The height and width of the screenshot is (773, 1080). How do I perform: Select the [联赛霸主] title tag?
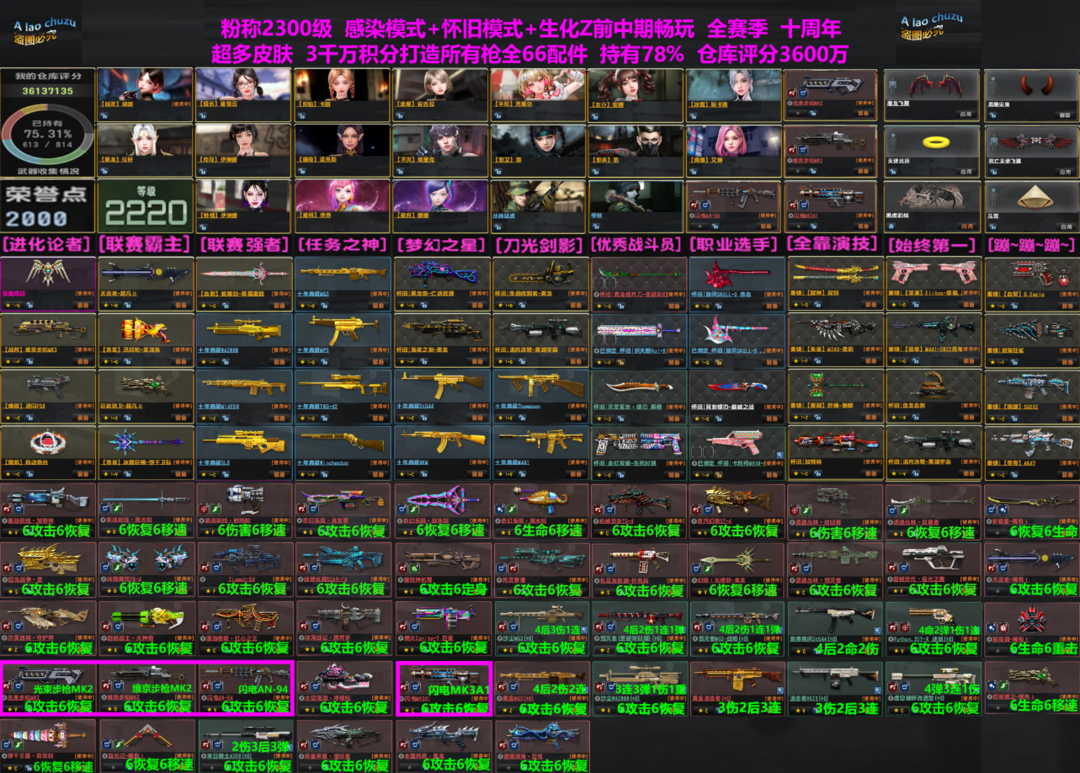pyautogui.click(x=145, y=245)
